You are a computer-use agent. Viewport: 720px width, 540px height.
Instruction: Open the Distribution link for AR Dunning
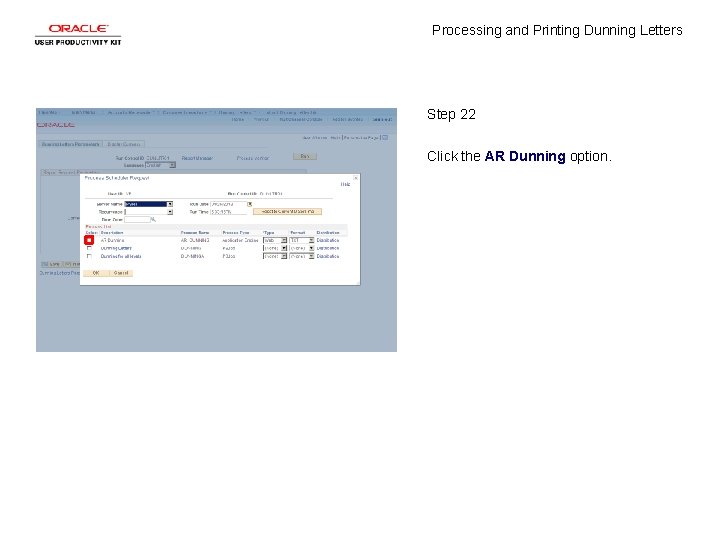(328, 240)
